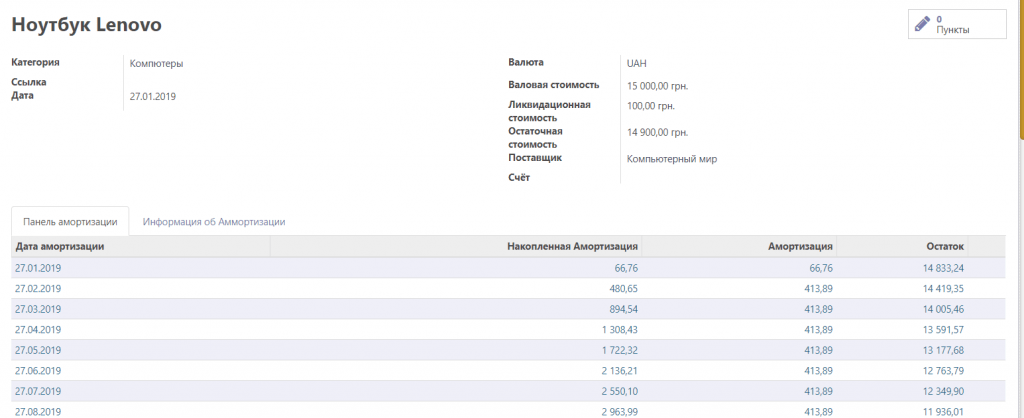Click accumulated value 2 550,10
1024x418 pixels.
point(620,391)
